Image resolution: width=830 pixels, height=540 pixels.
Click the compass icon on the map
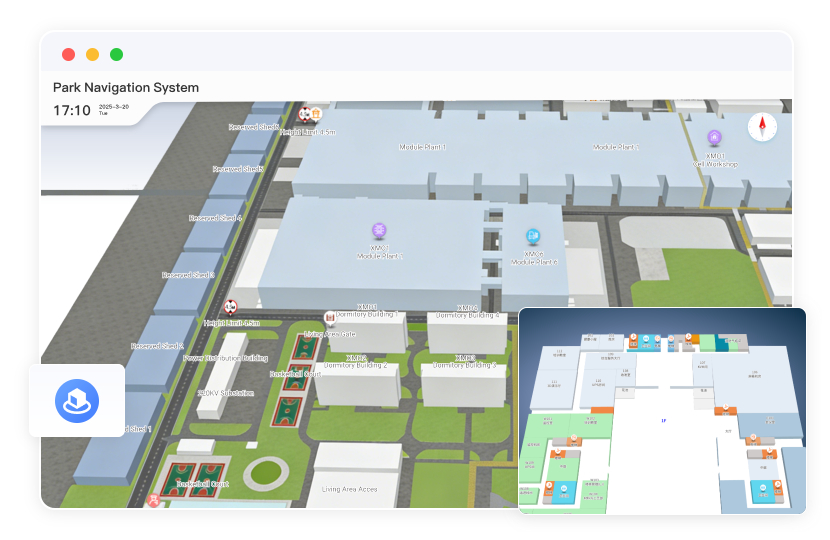[762, 127]
